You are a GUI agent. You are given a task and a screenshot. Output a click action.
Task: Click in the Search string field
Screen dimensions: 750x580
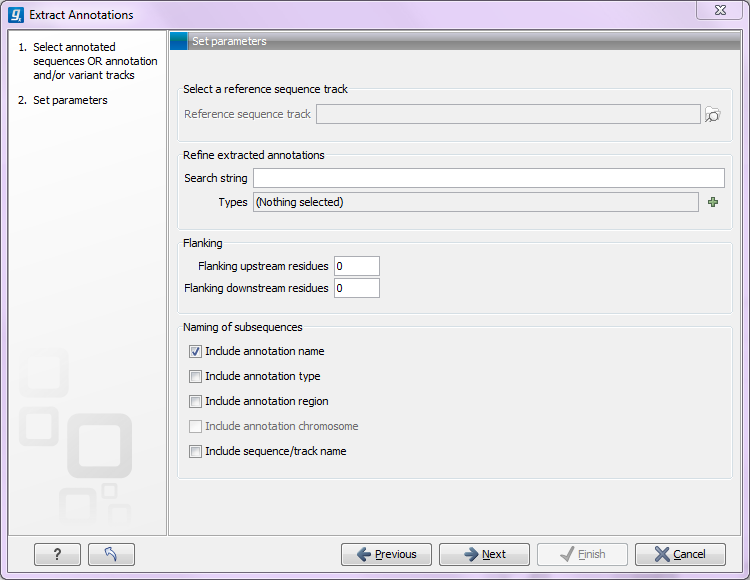[x=489, y=178]
